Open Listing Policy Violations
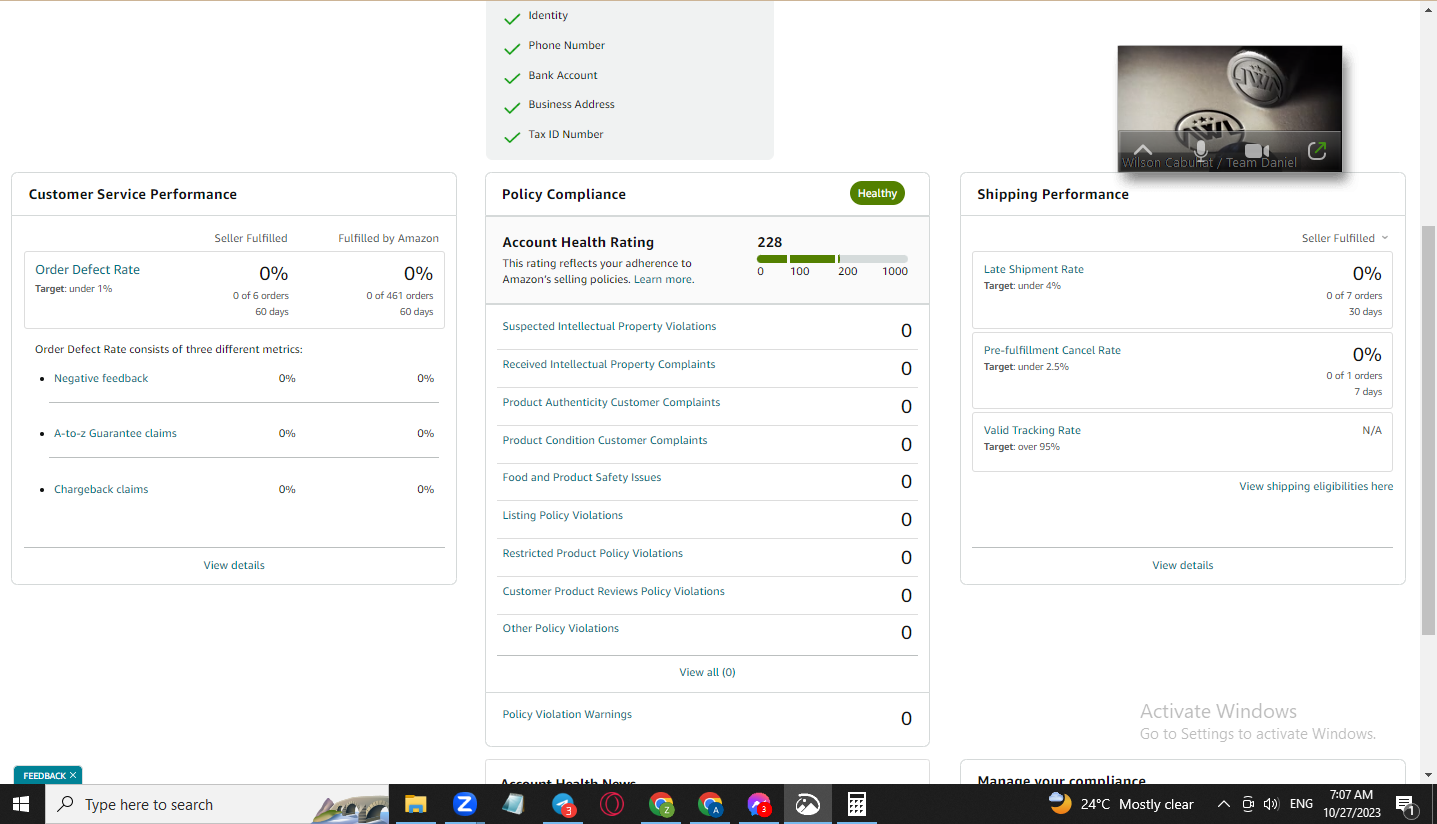 (x=562, y=515)
